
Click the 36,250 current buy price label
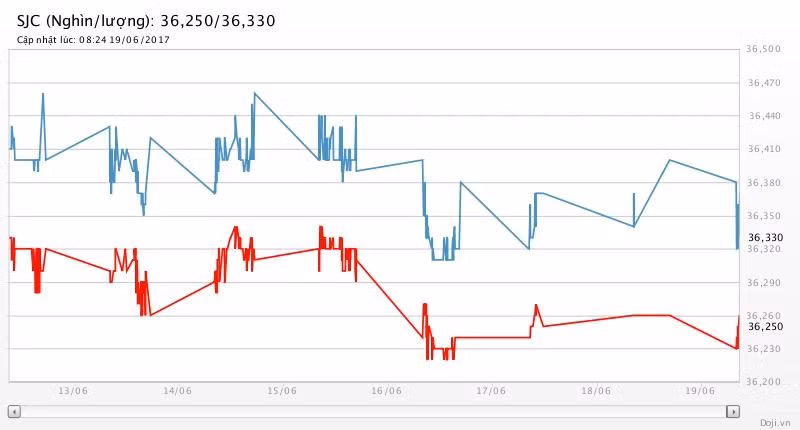click(765, 326)
